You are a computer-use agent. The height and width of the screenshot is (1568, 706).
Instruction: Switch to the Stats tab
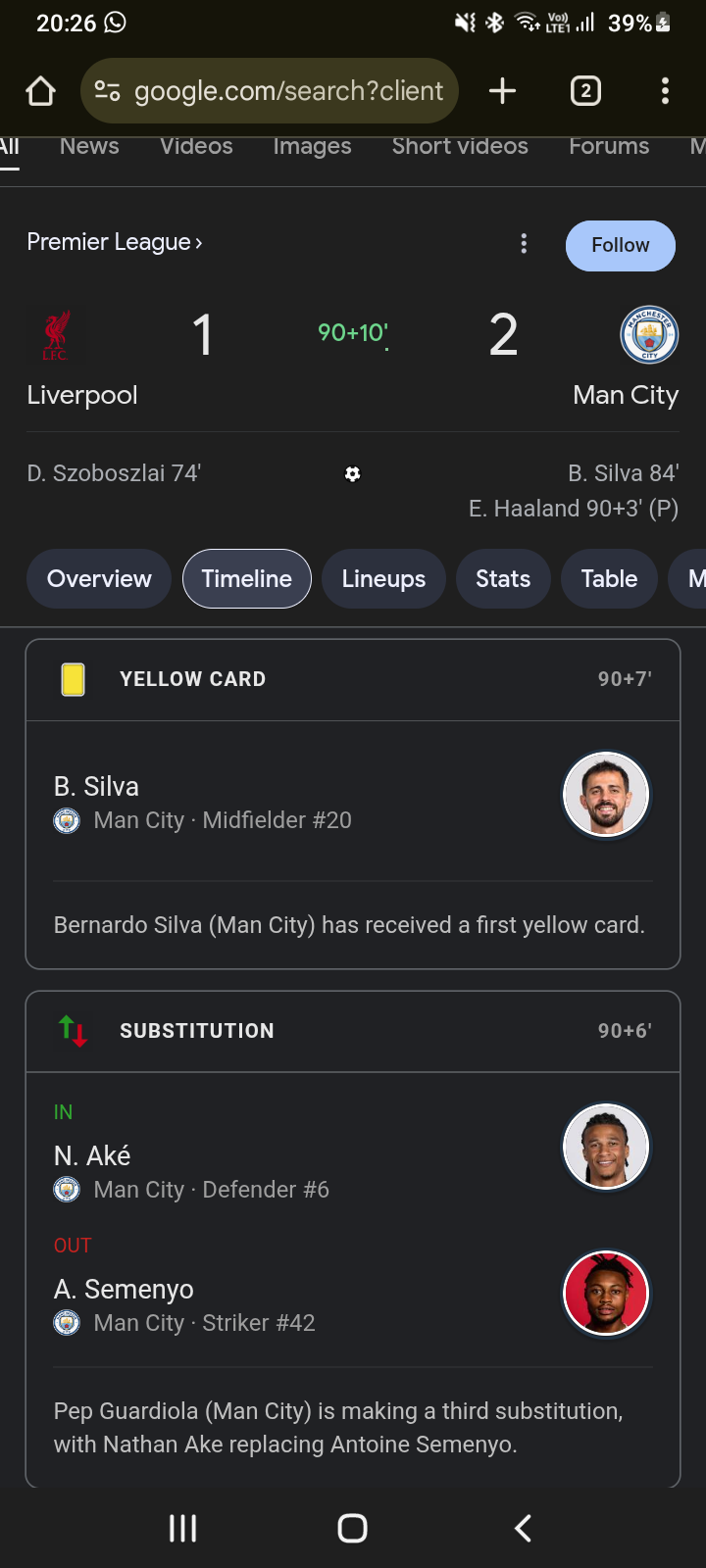click(x=503, y=579)
